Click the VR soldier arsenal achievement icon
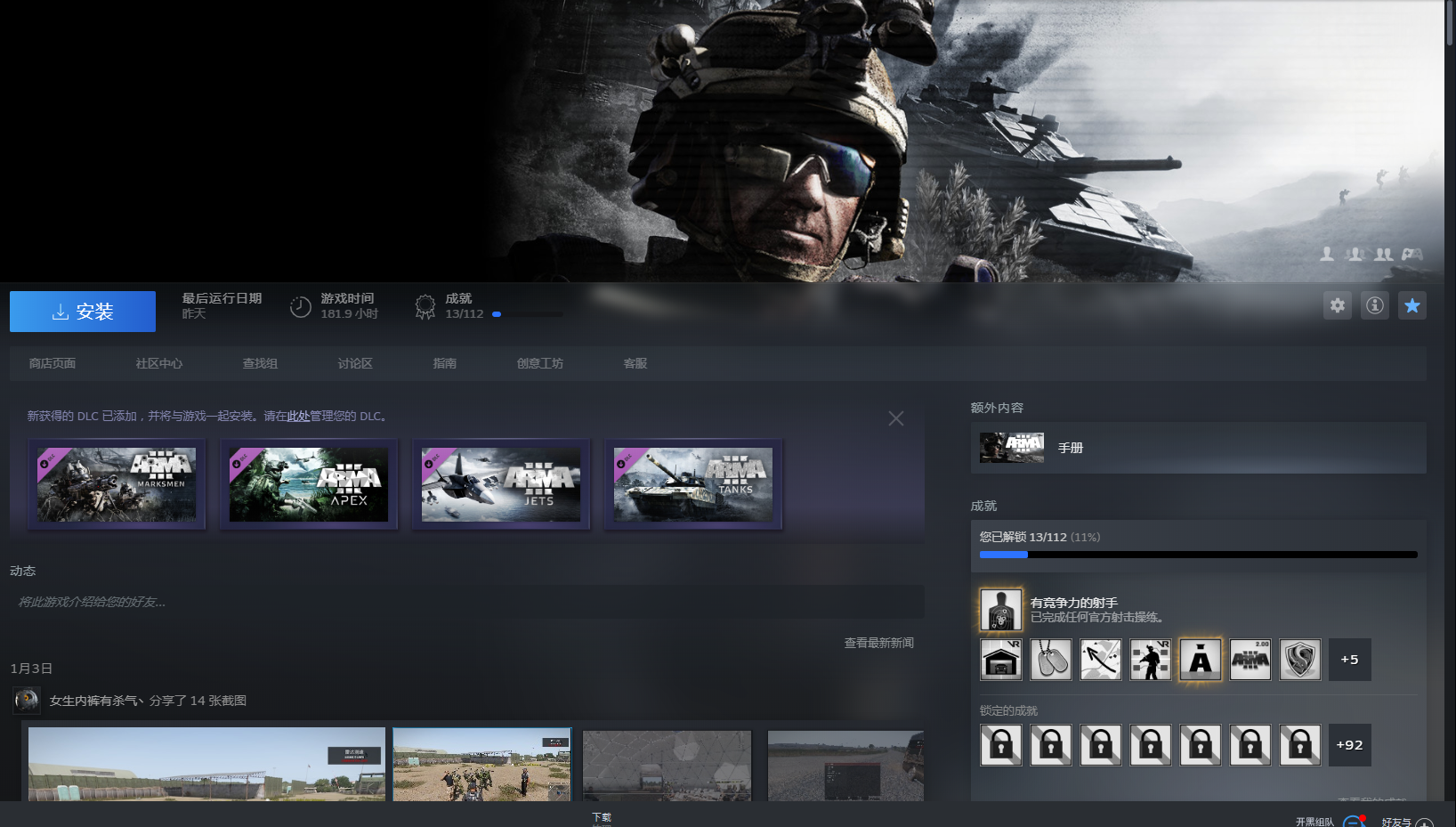This screenshot has height=827, width=1456. coord(1151,660)
